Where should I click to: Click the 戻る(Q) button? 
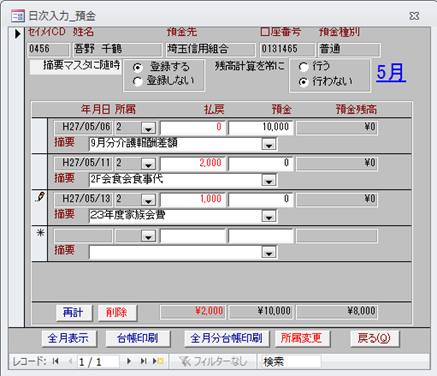pyautogui.click(x=374, y=339)
